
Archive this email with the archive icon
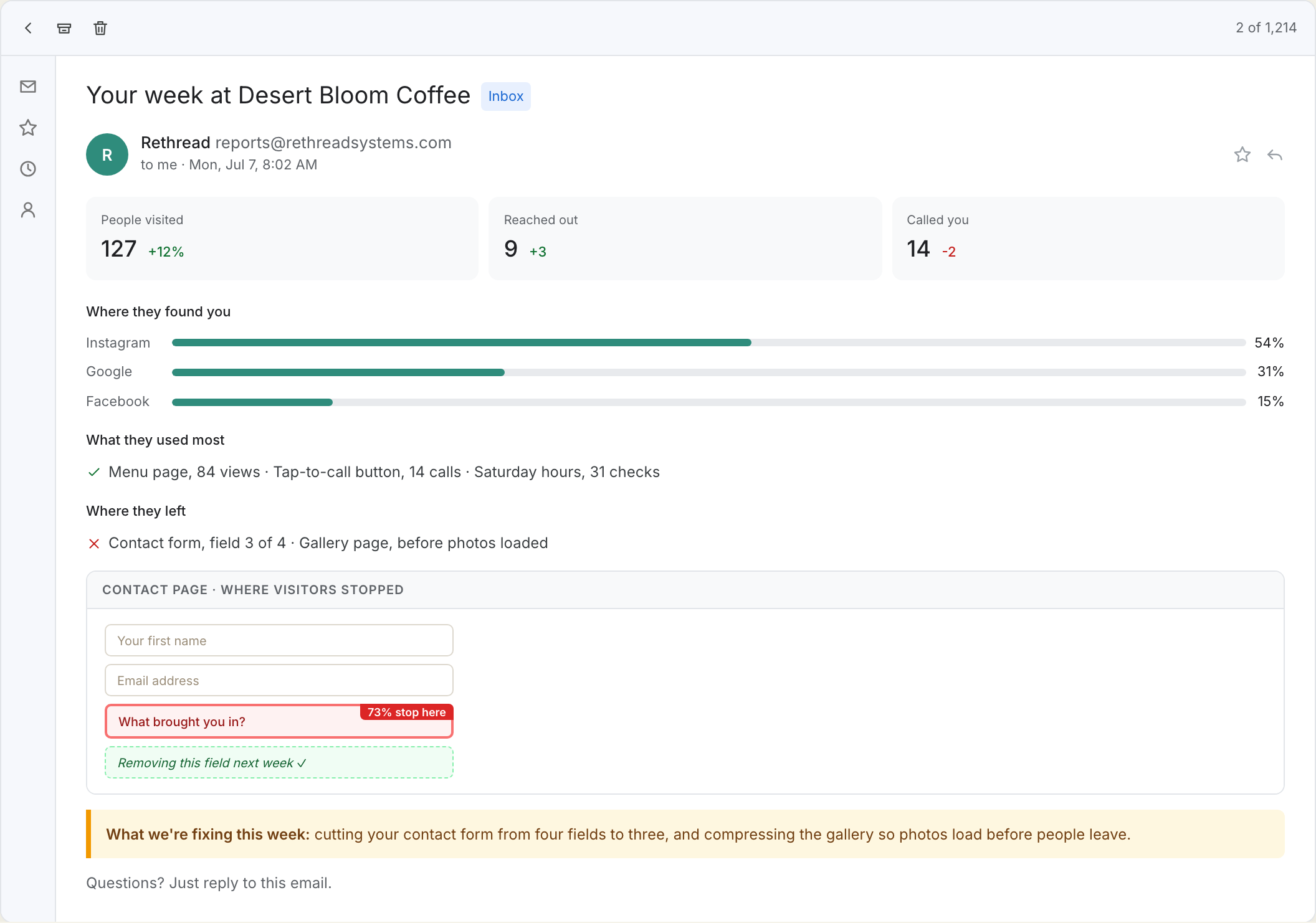(64, 28)
